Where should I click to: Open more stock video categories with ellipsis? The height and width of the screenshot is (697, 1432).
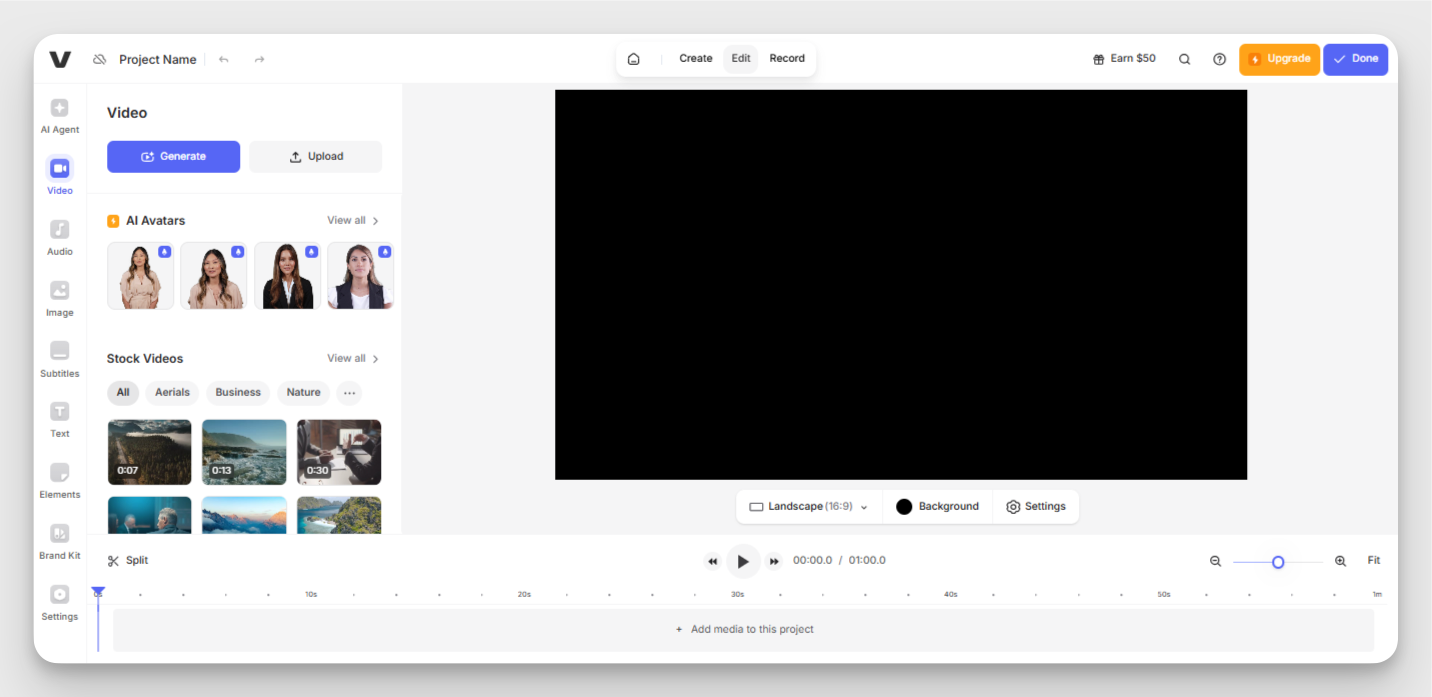click(x=348, y=392)
